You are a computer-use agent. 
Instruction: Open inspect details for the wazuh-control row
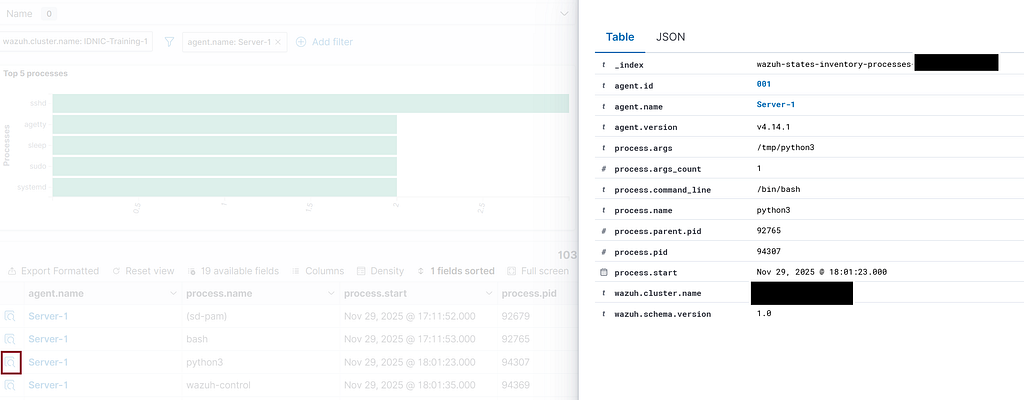click(x=10, y=385)
